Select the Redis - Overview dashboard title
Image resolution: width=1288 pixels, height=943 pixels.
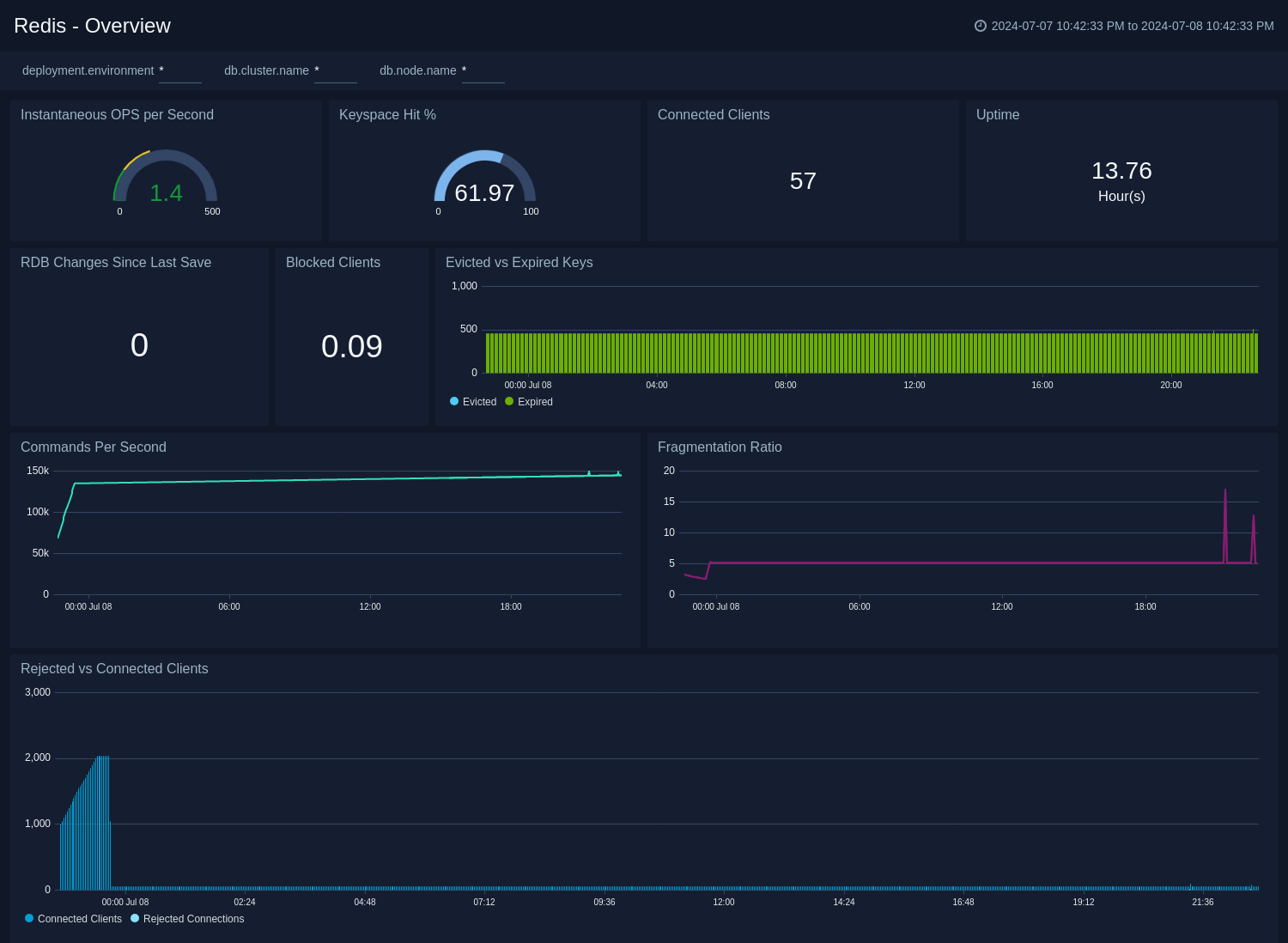(92, 26)
